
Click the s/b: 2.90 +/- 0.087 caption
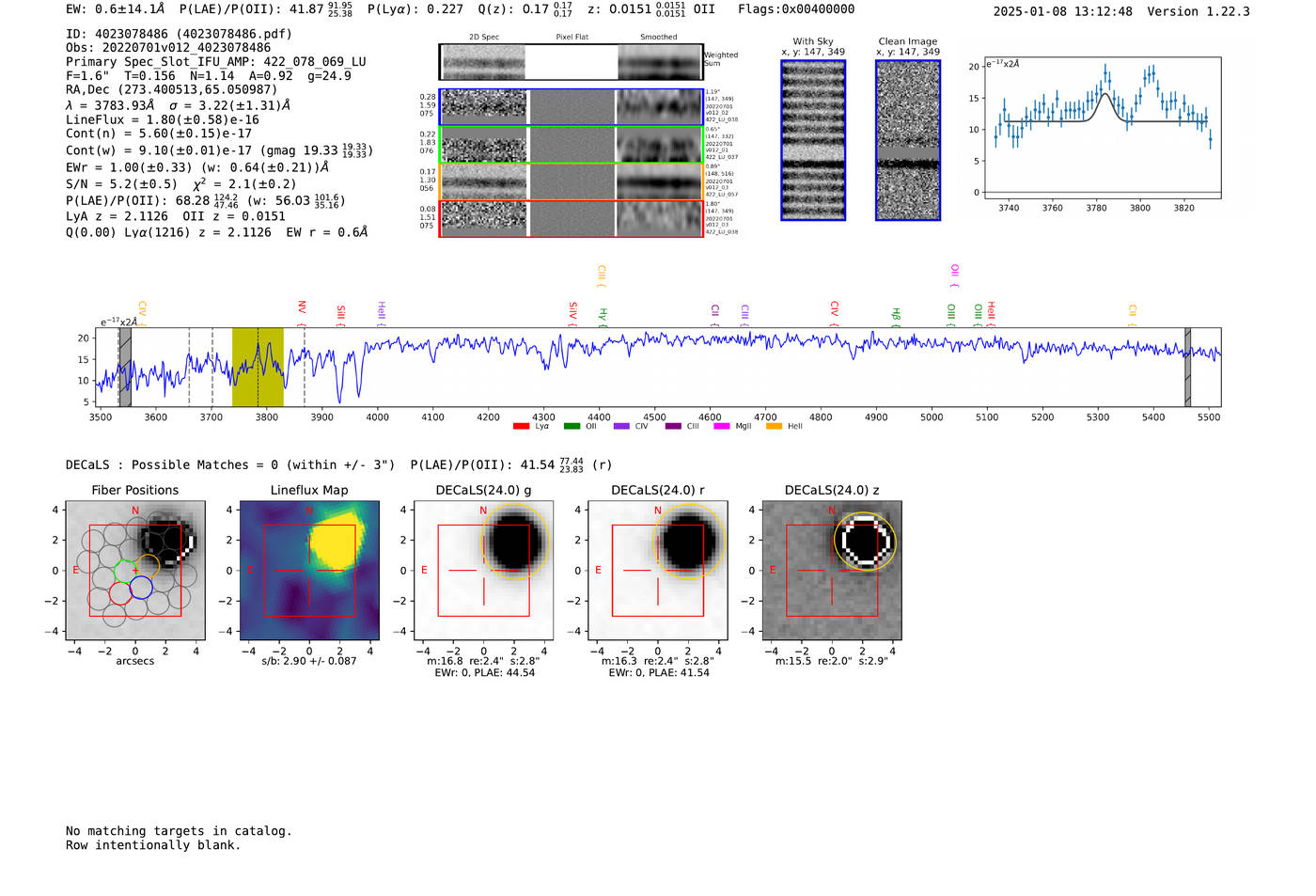point(309,661)
